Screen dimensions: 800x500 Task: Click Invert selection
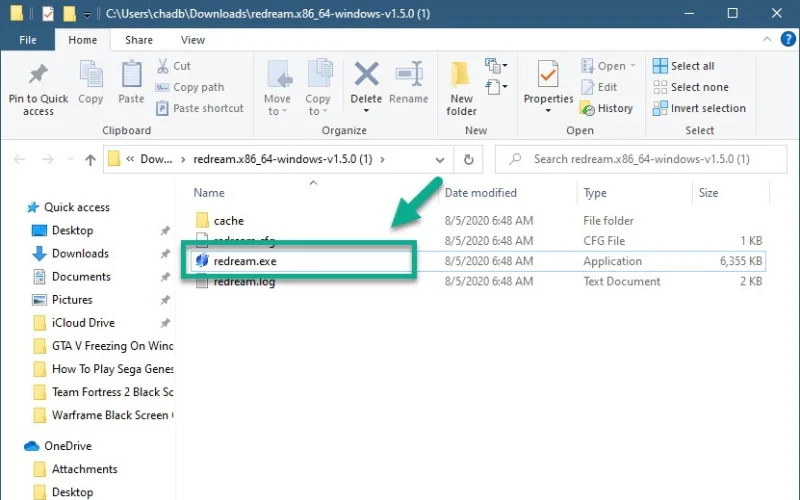click(x=699, y=108)
